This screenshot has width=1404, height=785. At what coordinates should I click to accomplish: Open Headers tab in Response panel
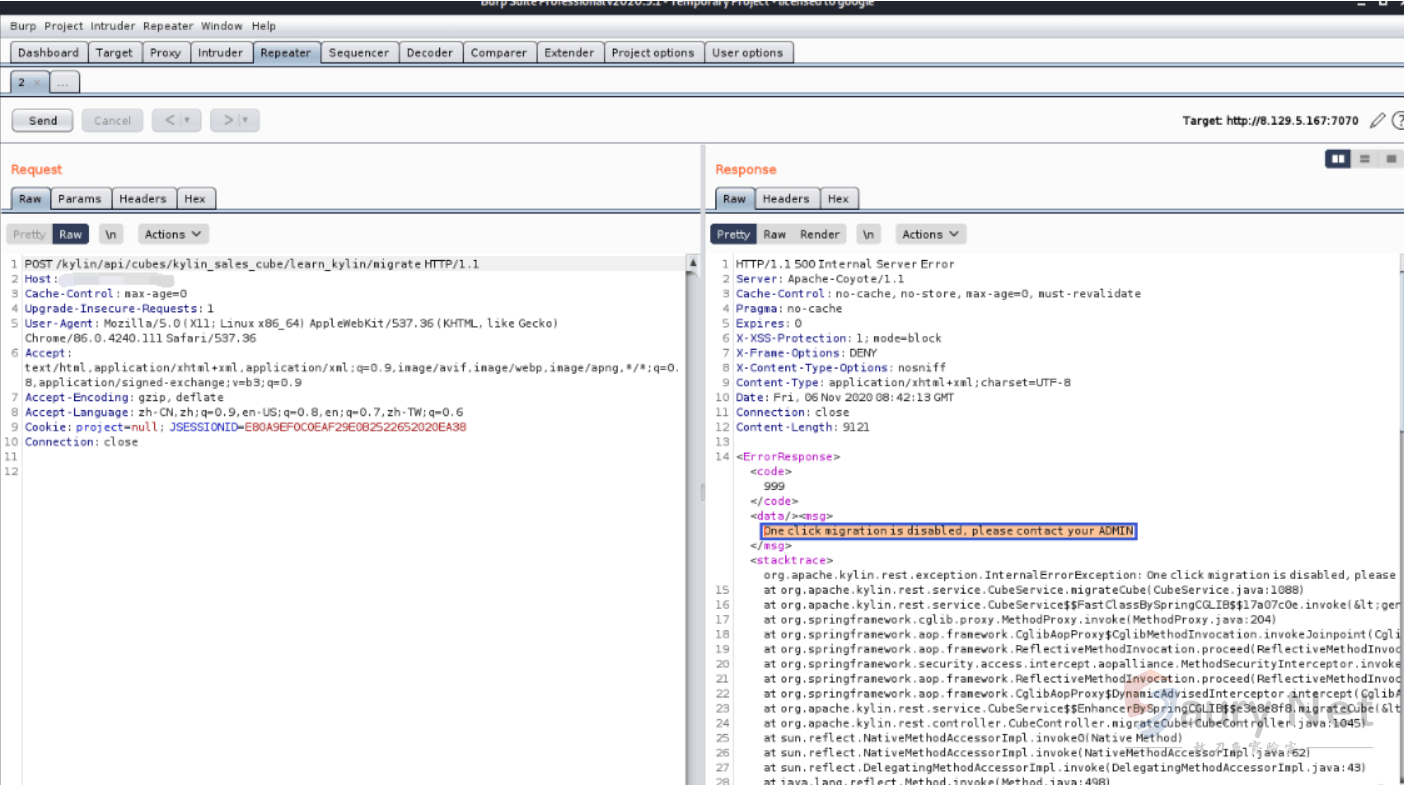(x=786, y=199)
